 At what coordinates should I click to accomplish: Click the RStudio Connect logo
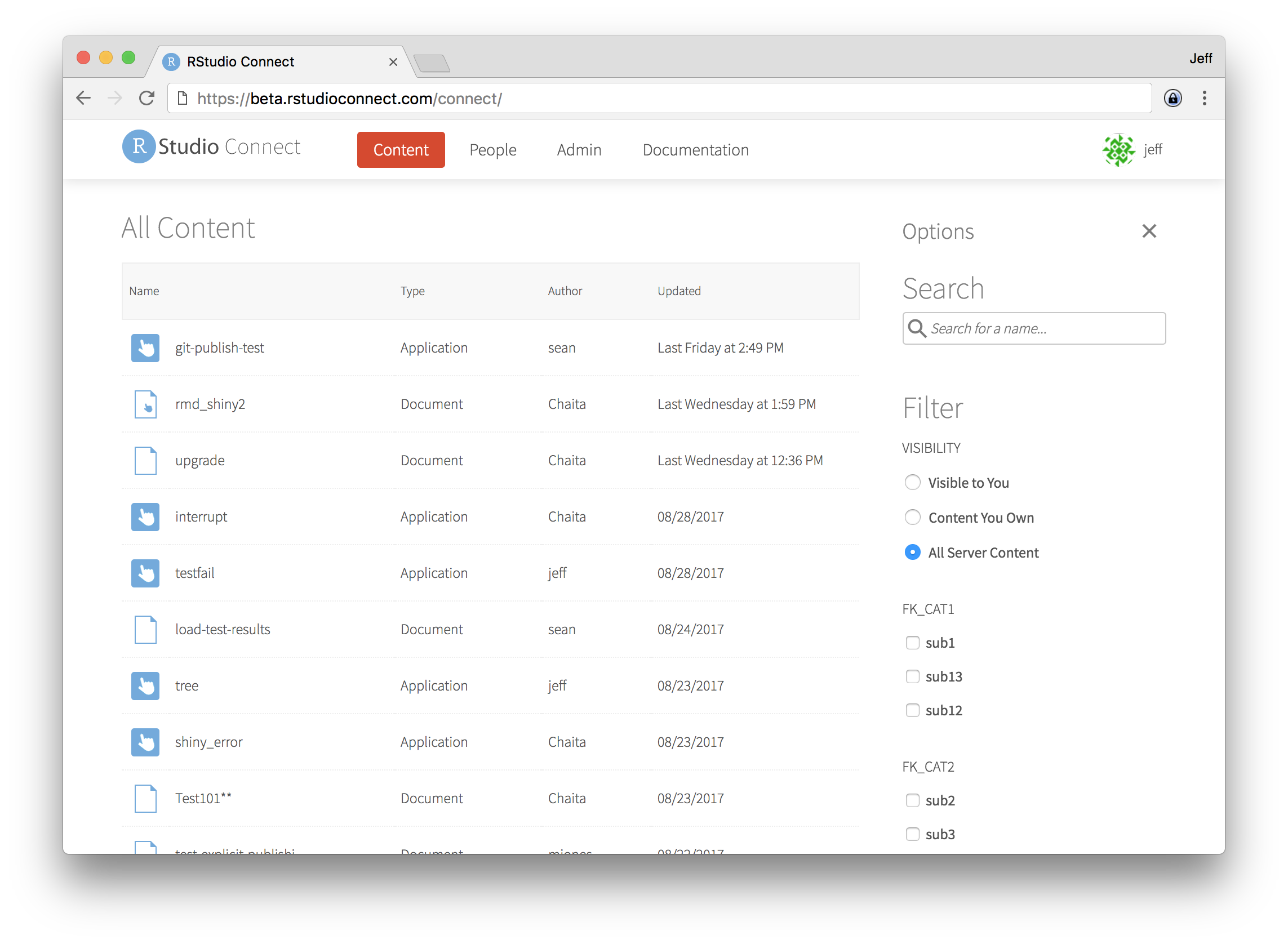pyautogui.click(x=211, y=147)
